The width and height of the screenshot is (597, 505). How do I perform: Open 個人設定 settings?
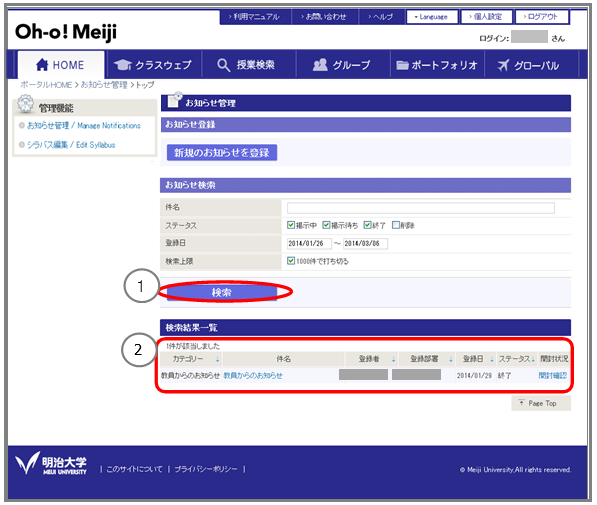(x=486, y=17)
